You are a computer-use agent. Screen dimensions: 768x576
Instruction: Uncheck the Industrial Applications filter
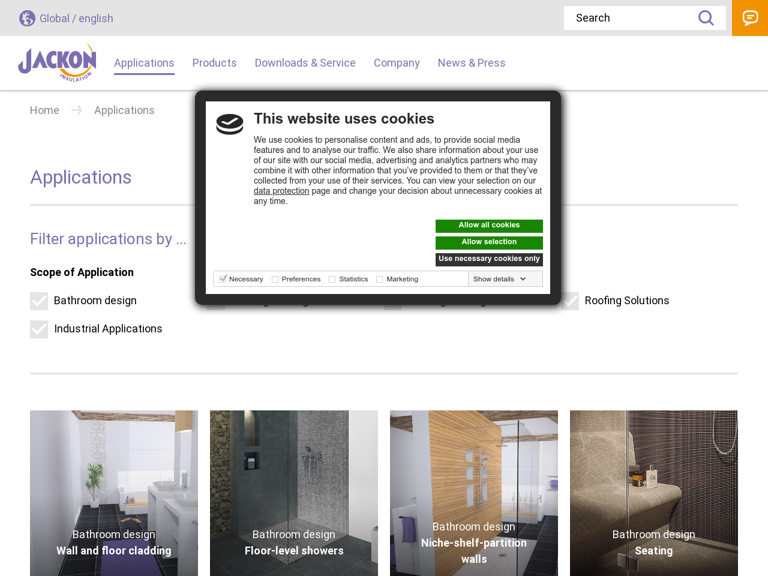click(39, 329)
